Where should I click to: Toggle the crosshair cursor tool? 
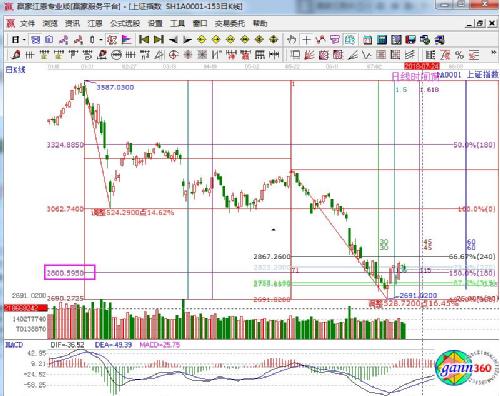pos(306,40)
